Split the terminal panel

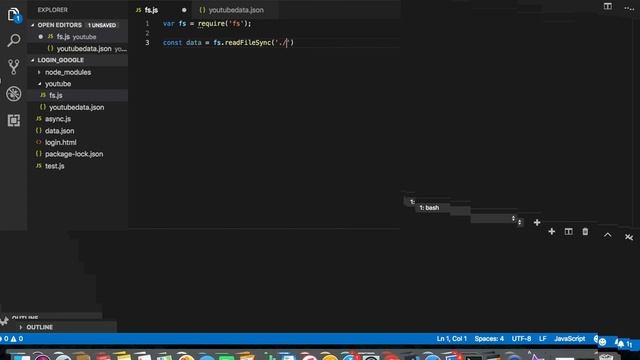tap(568, 231)
